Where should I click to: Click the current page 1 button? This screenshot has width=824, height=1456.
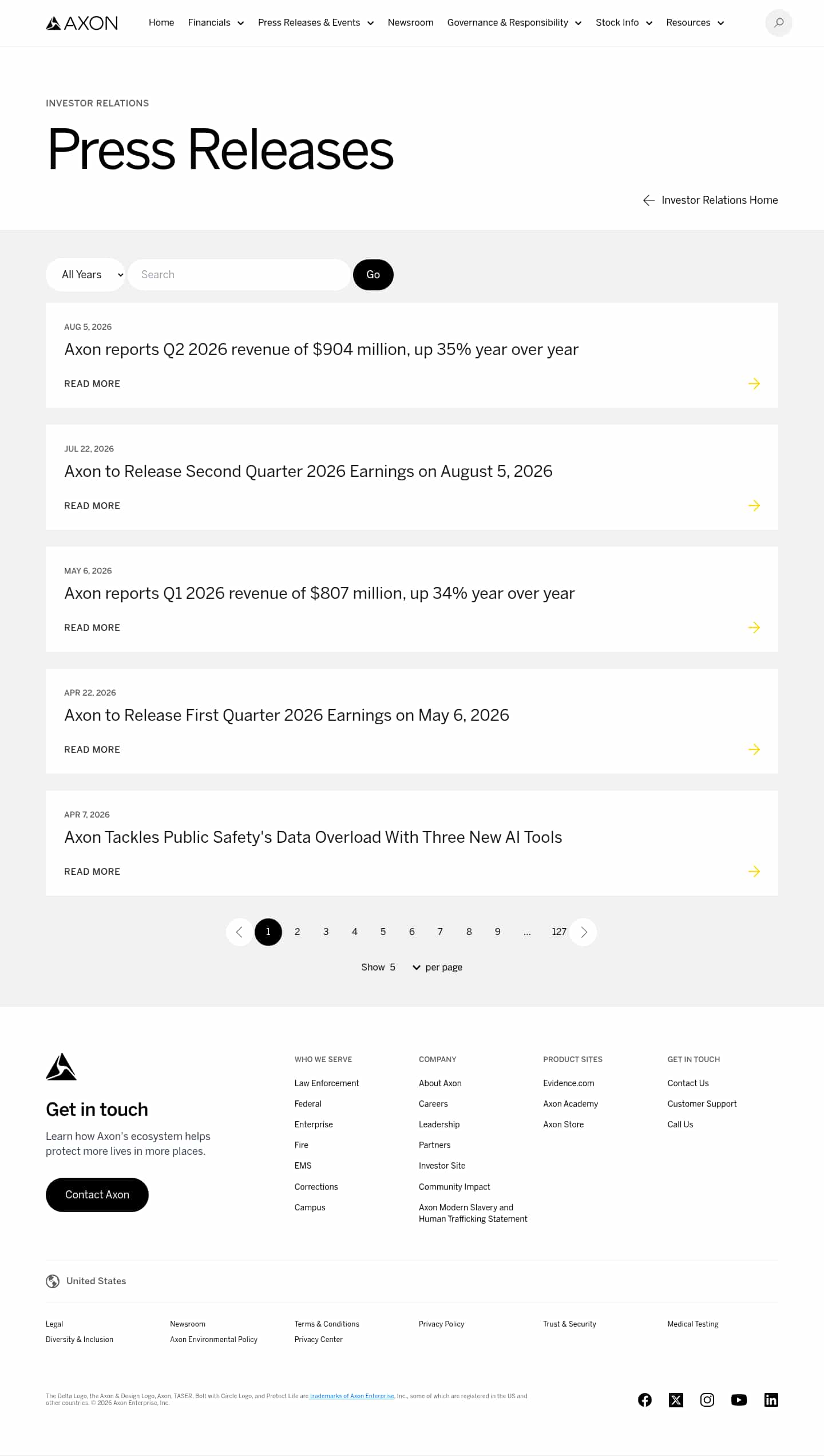[268, 932]
